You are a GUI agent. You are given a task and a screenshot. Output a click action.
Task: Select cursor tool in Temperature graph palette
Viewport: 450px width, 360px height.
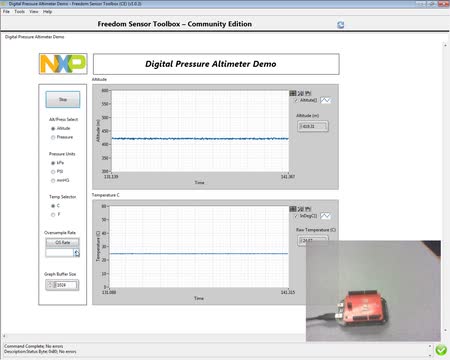click(x=293, y=209)
